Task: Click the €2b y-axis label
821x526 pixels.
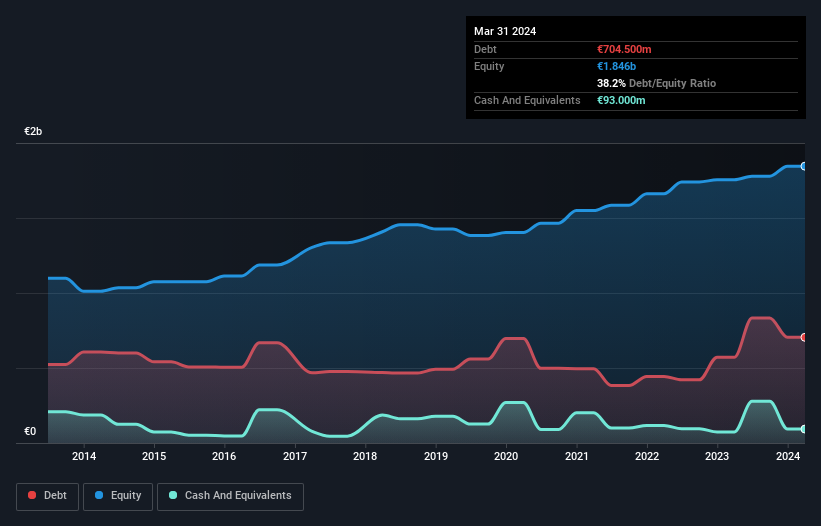Action: 33,131
